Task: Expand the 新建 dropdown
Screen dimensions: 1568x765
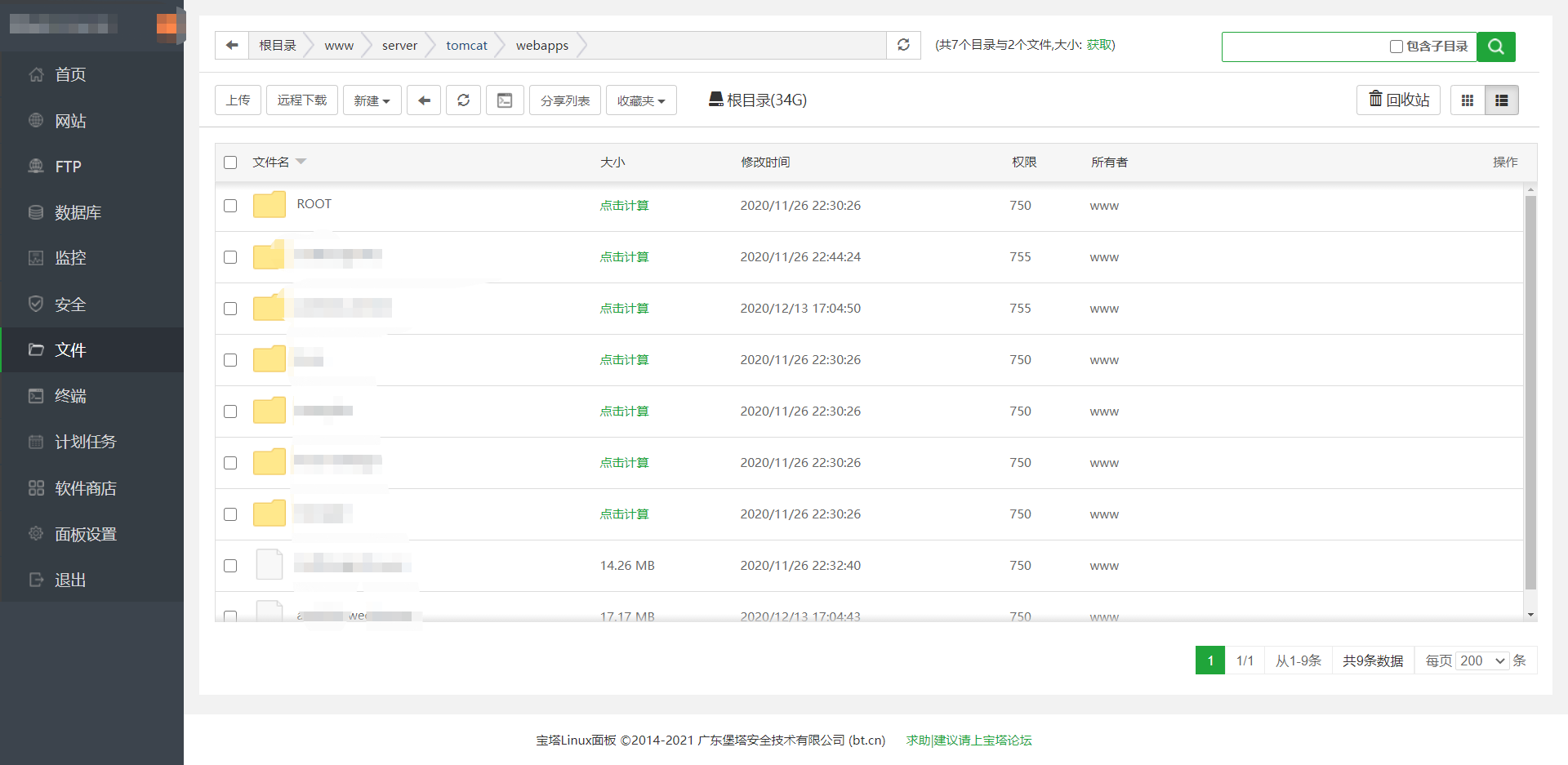Action: point(372,100)
